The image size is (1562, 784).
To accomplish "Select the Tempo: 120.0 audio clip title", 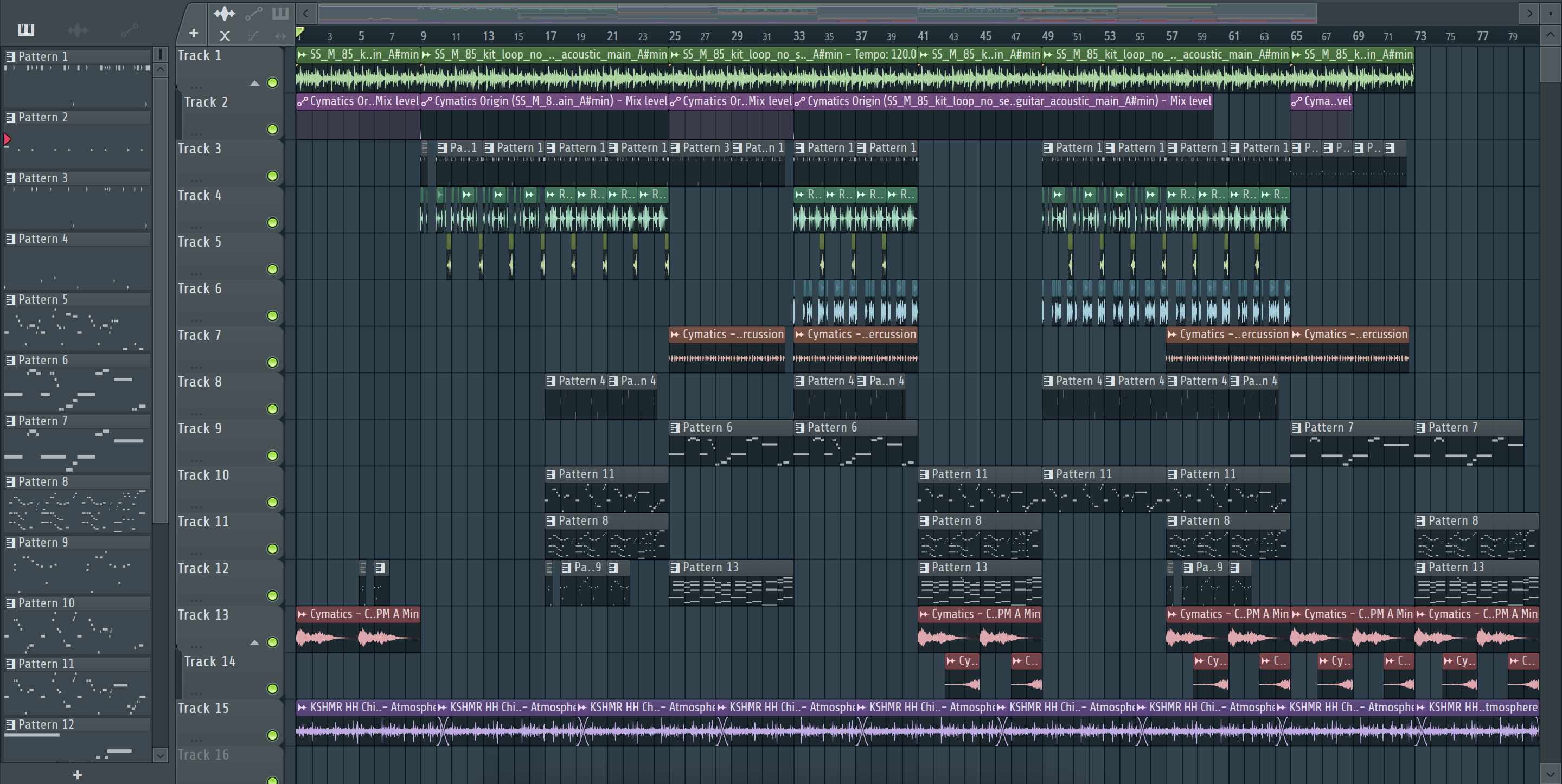I will tap(793, 55).
